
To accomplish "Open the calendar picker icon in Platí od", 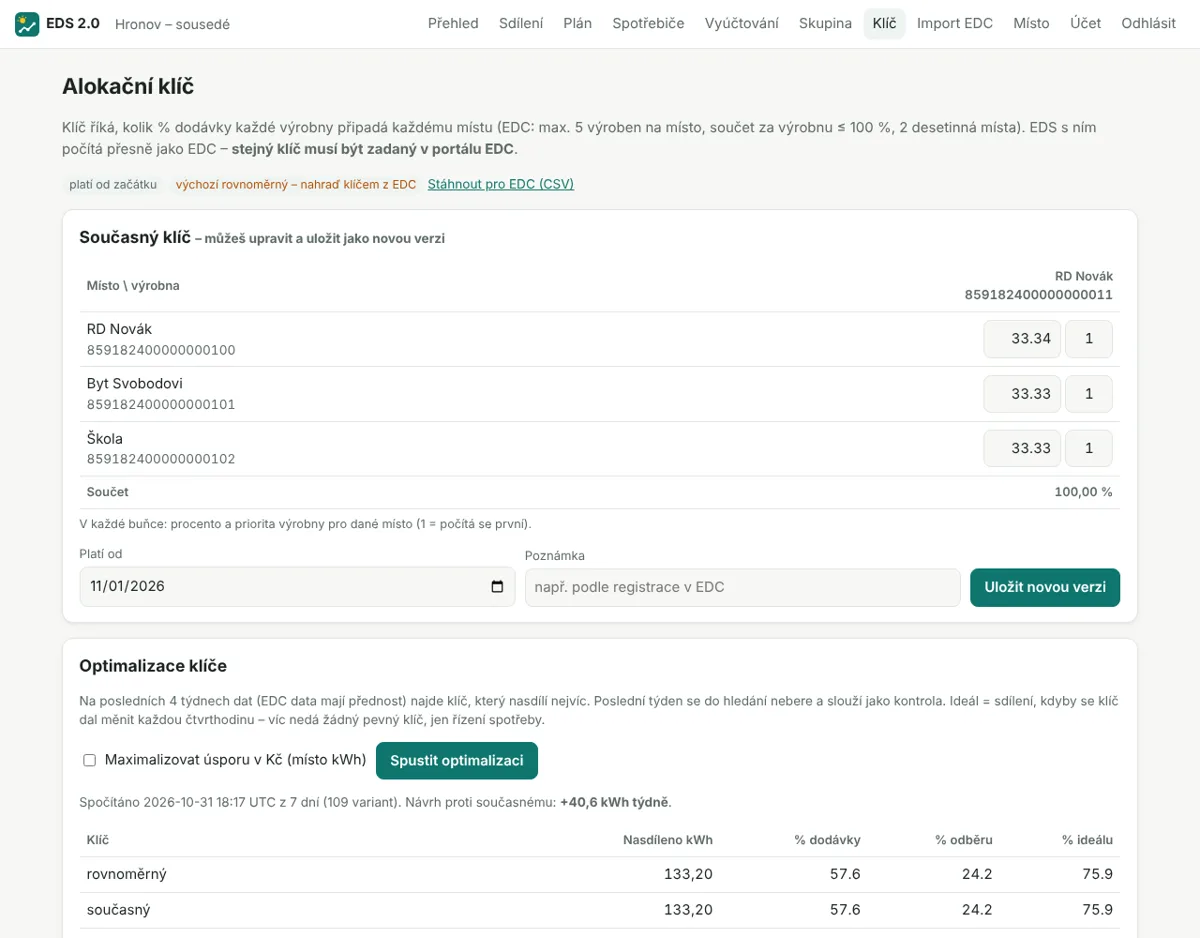I will tap(497, 587).
